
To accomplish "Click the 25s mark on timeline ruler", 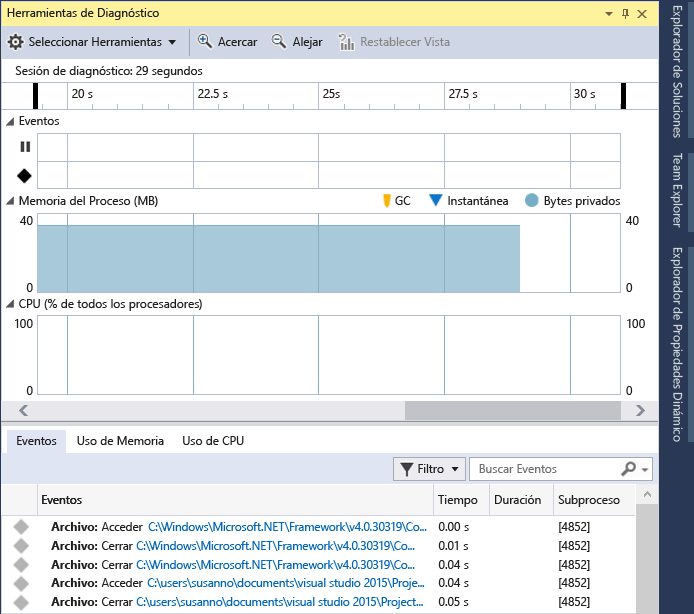I will tap(331, 94).
